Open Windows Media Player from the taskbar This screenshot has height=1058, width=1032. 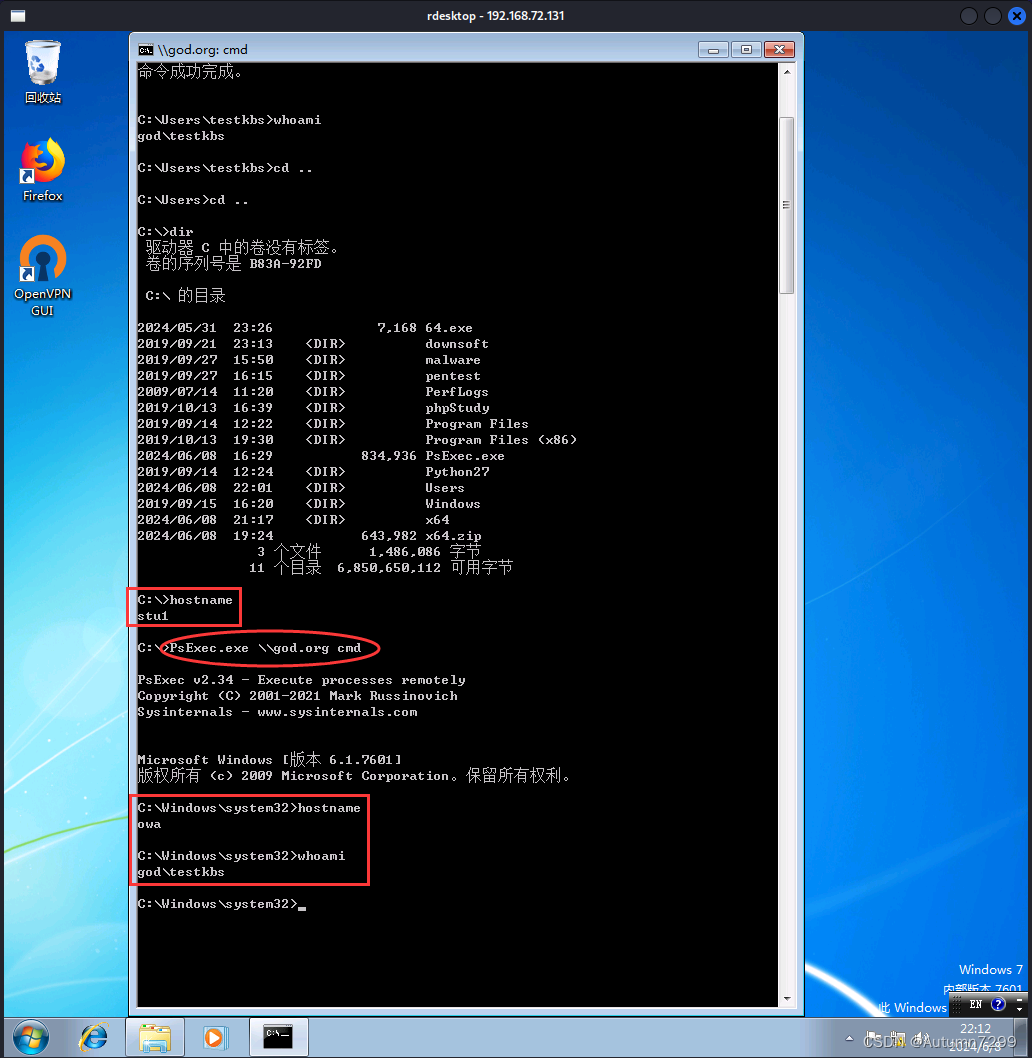[x=215, y=1037]
